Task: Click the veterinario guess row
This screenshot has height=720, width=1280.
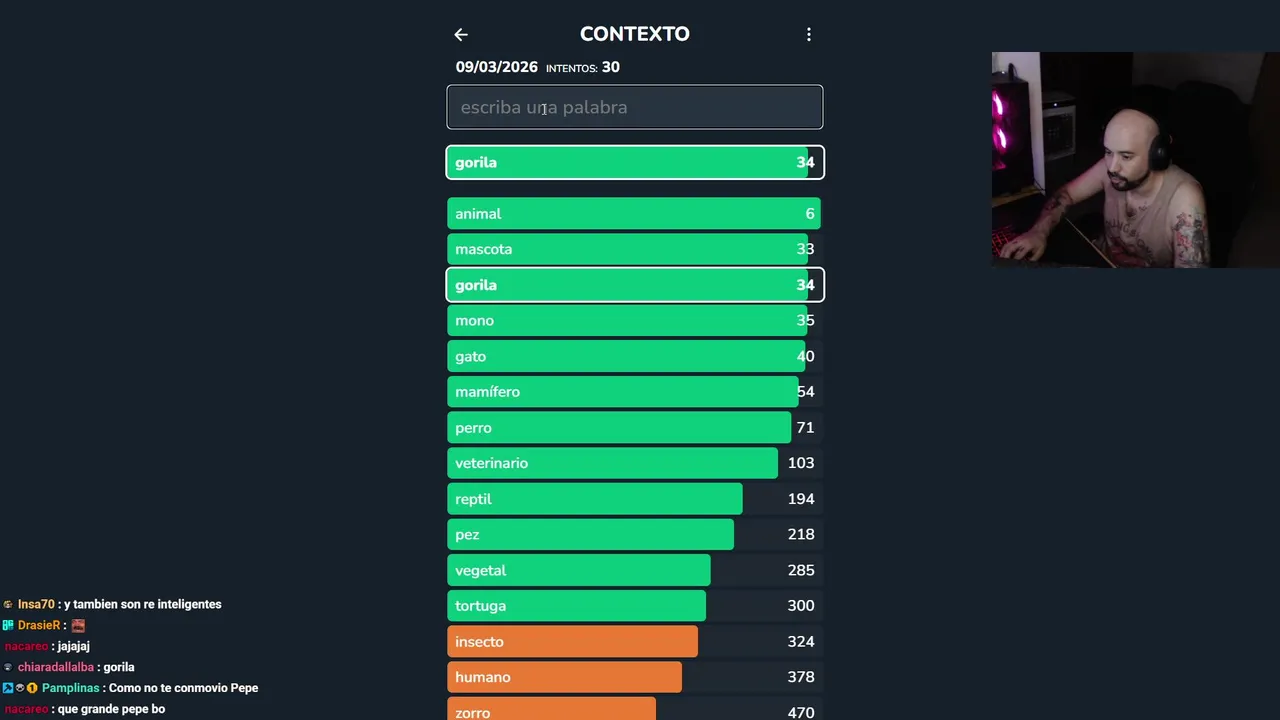Action: click(634, 463)
